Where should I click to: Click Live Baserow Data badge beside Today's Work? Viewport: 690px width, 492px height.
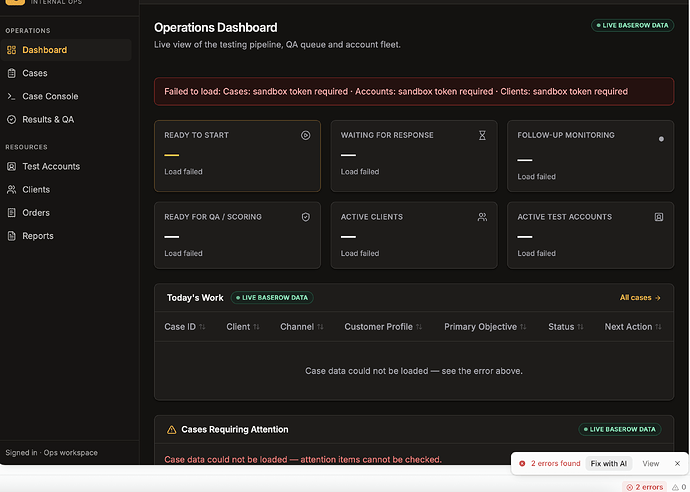pyautogui.click(x=272, y=298)
